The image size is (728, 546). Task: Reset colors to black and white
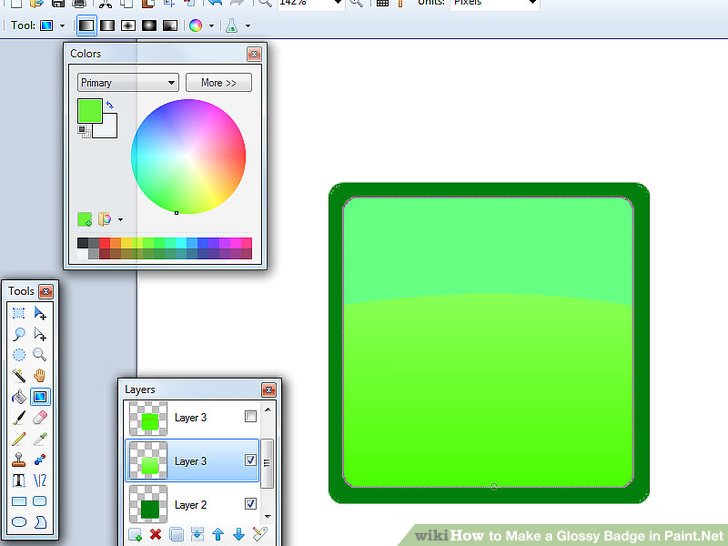(84, 131)
